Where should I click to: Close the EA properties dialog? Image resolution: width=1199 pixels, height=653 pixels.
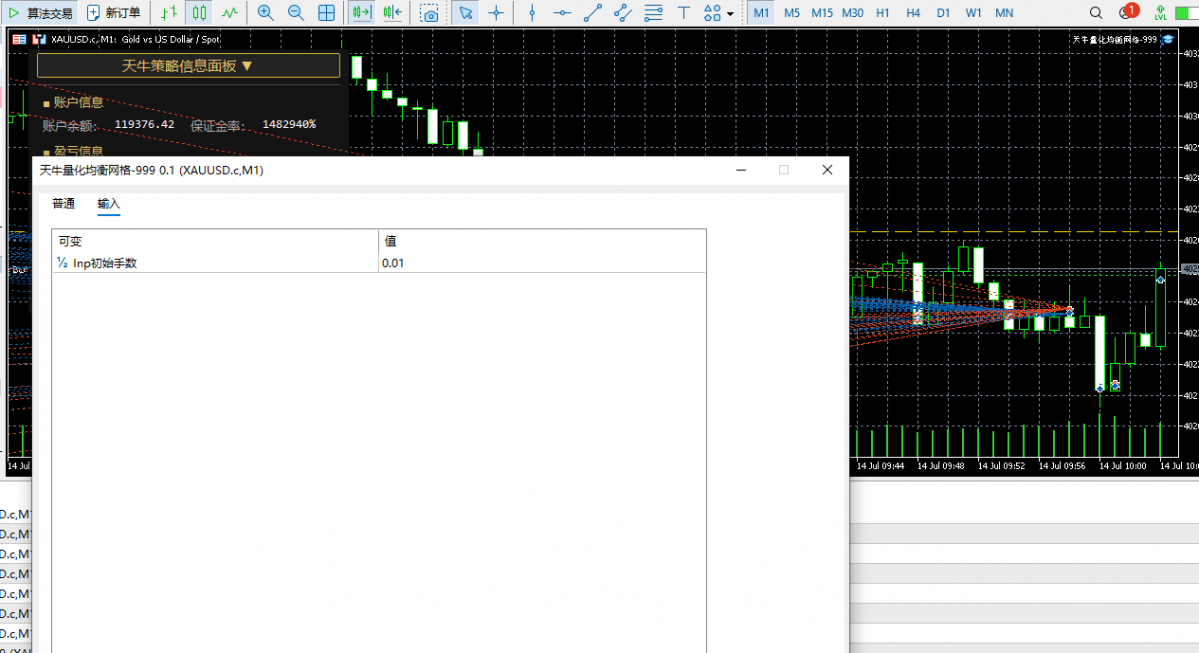click(827, 170)
